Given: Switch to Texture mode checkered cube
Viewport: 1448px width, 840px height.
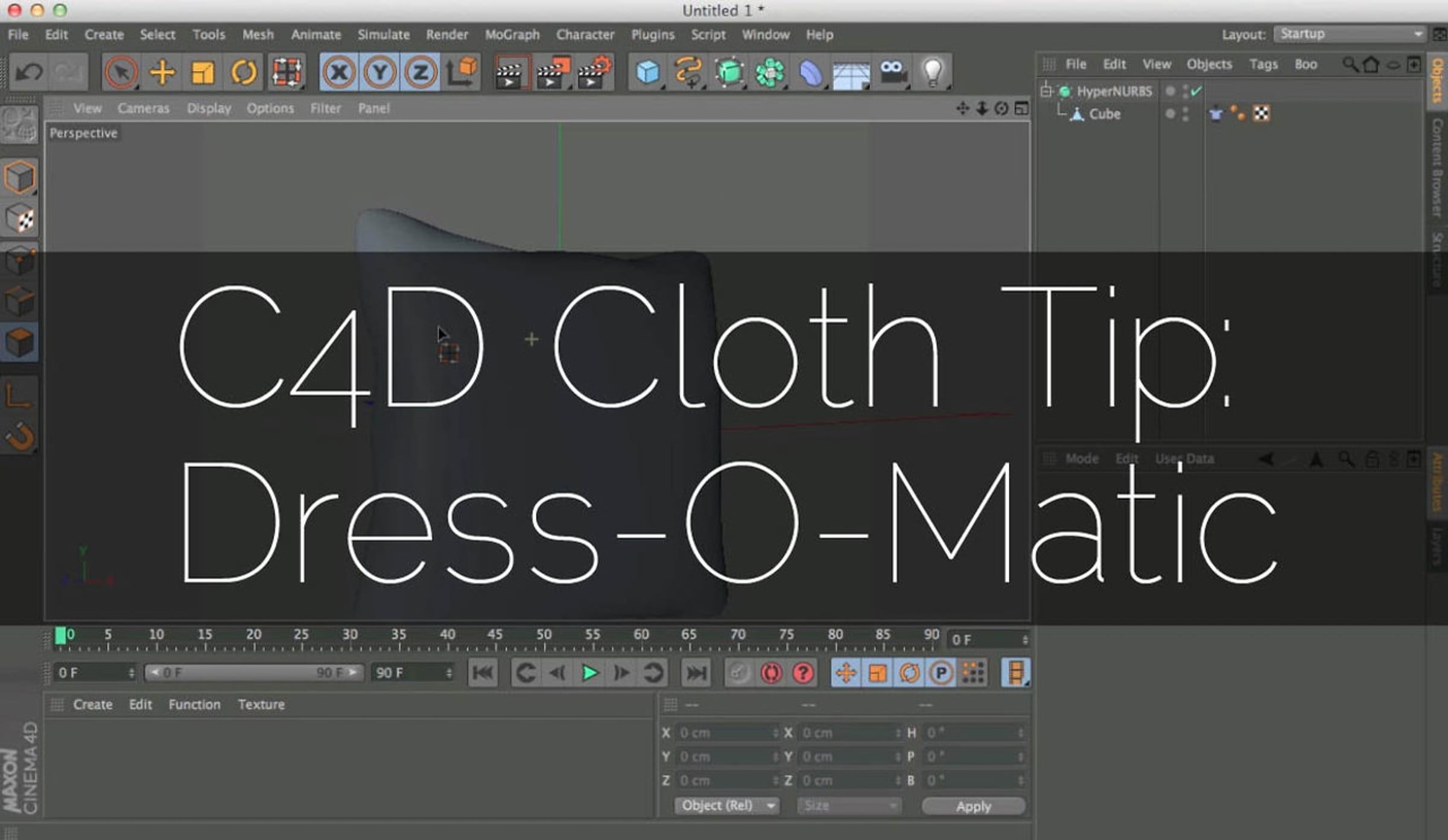Looking at the screenshot, I should 20,218.
